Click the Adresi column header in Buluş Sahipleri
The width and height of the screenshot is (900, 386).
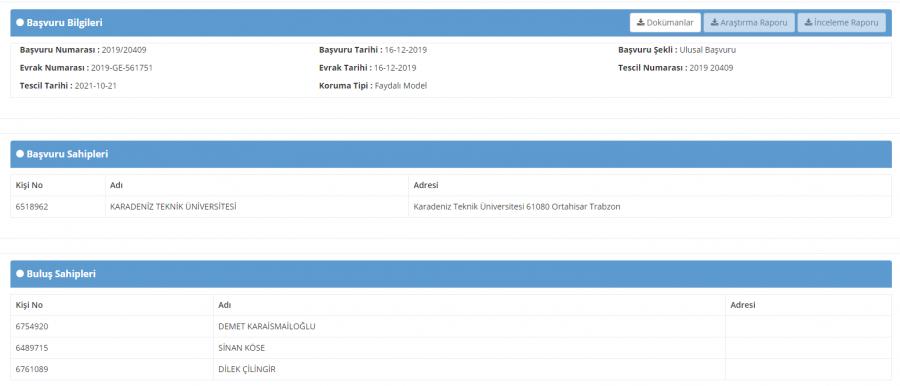[743, 305]
